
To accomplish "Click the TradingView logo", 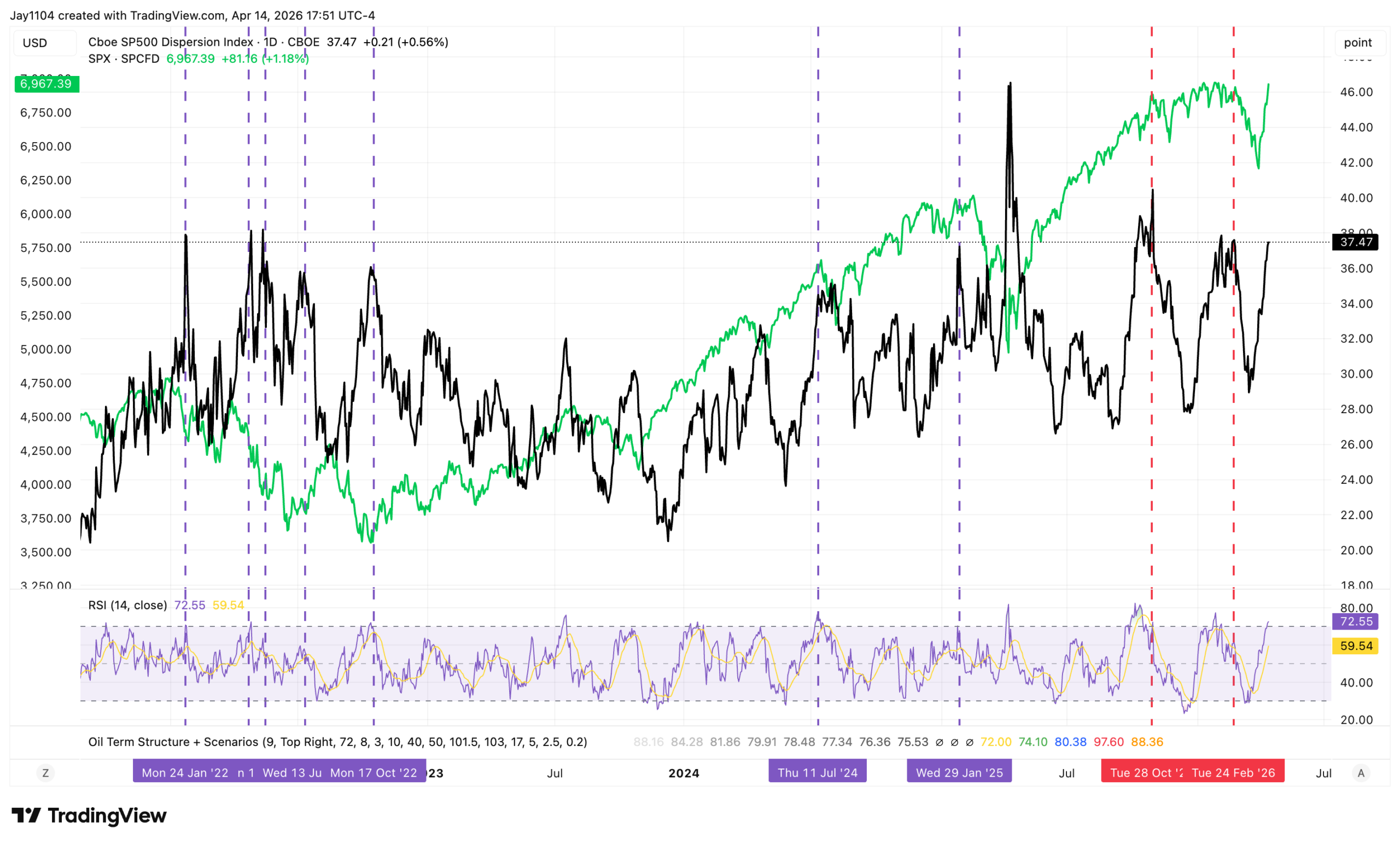I will pos(89,815).
